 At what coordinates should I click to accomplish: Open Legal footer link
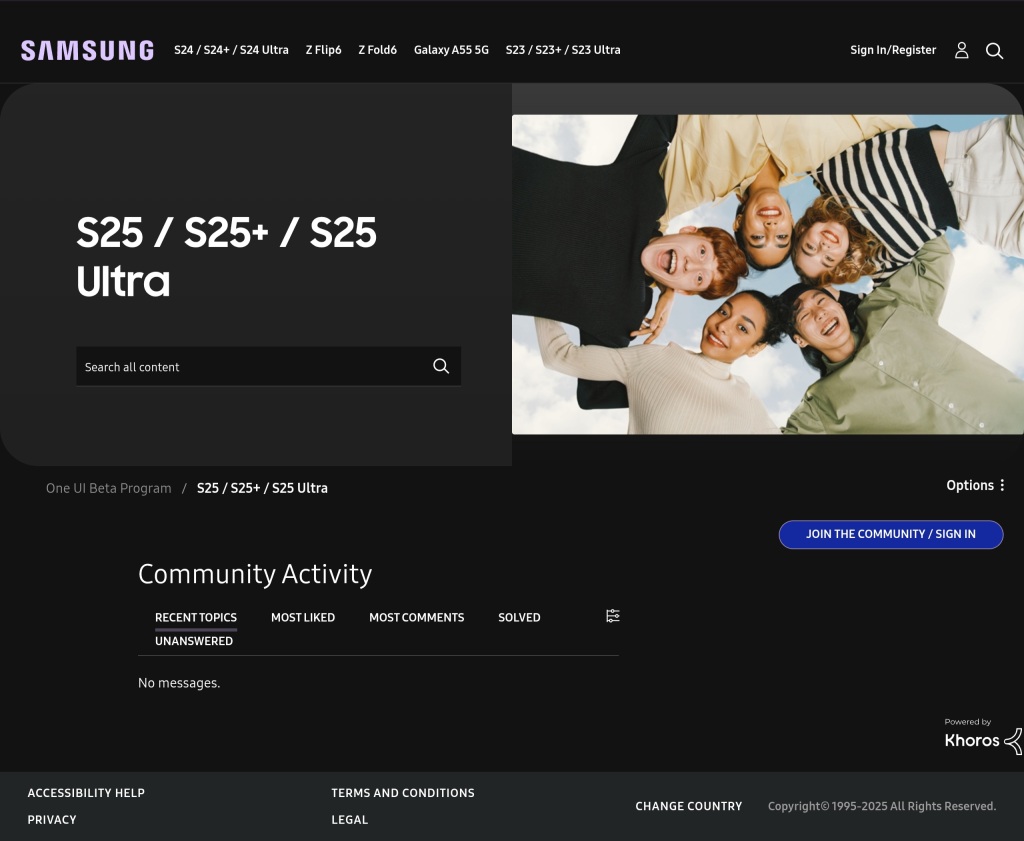pos(349,819)
